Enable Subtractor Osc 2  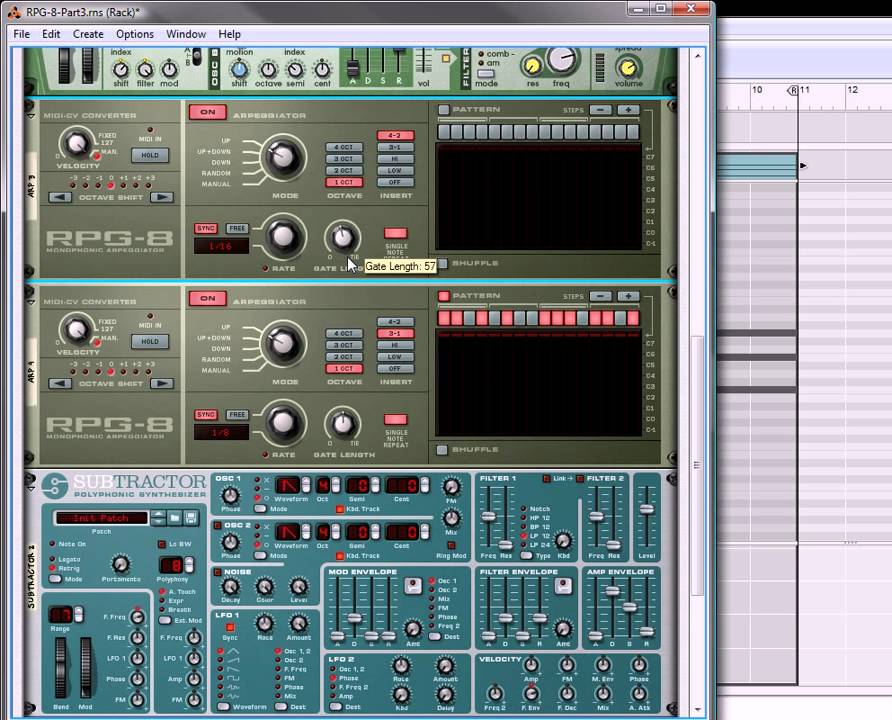point(217,525)
